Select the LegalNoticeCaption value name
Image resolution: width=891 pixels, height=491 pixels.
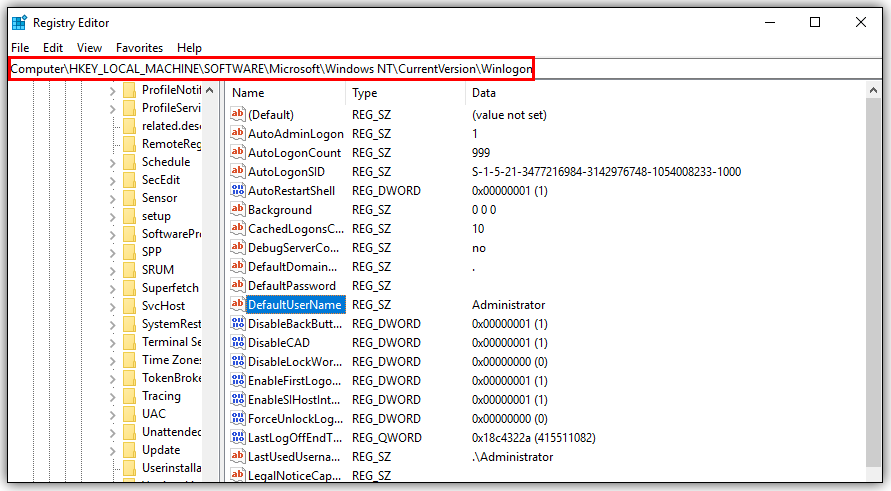point(294,475)
